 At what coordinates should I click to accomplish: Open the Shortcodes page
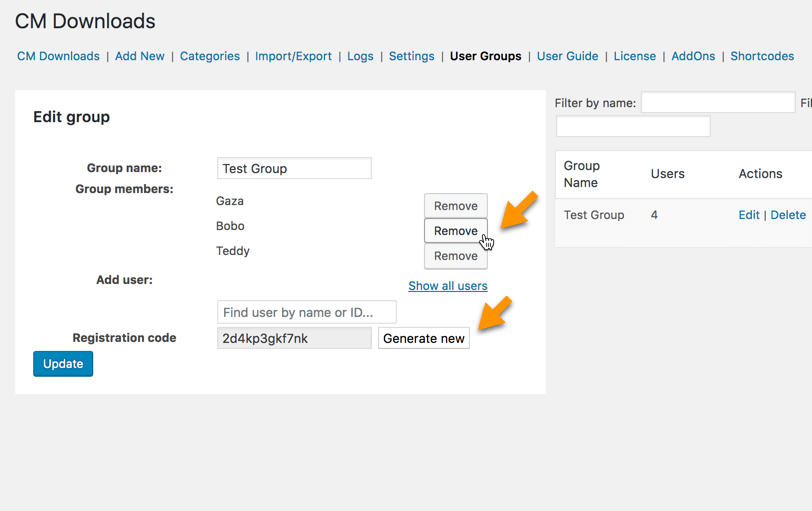[762, 56]
